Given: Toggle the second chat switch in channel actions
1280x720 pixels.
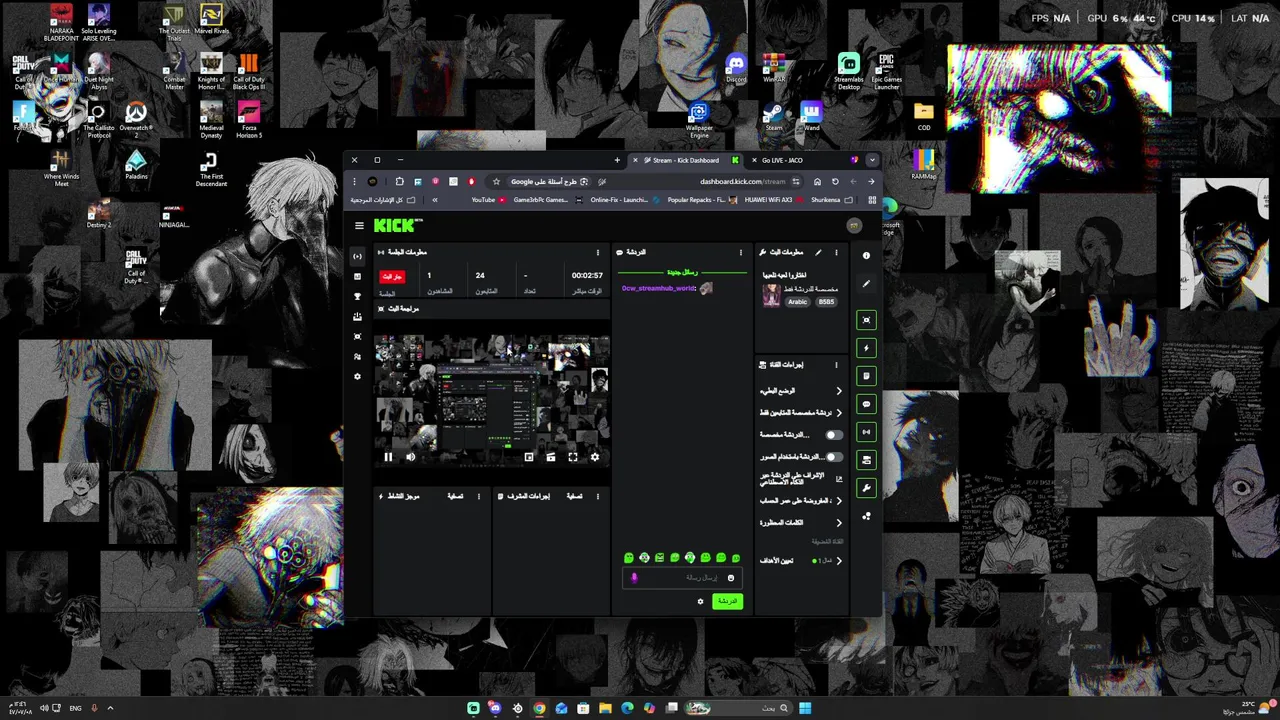Looking at the screenshot, I should (833, 457).
